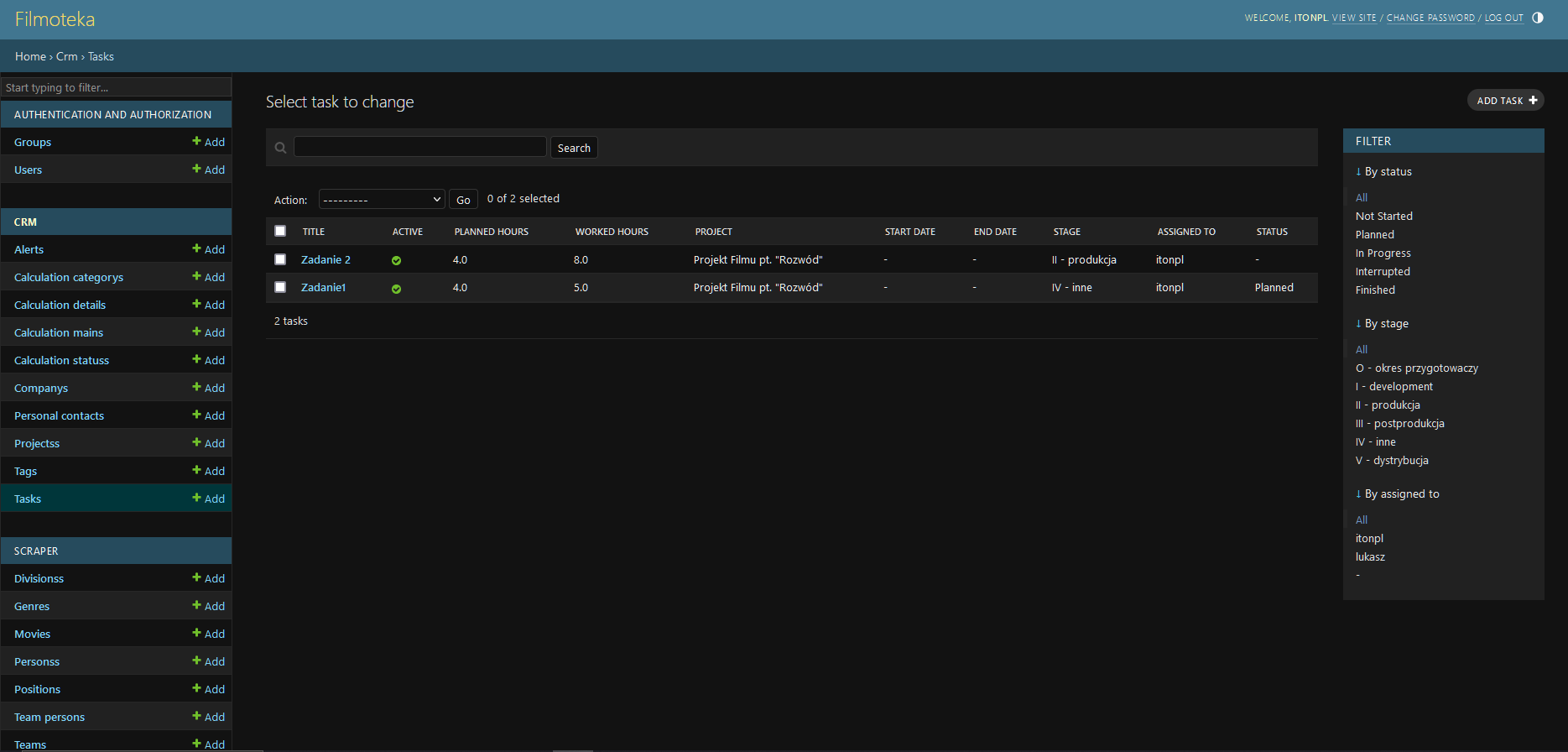The width and height of the screenshot is (1568, 752).
Task: Add a Project from the sidebar
Action: 208,443
